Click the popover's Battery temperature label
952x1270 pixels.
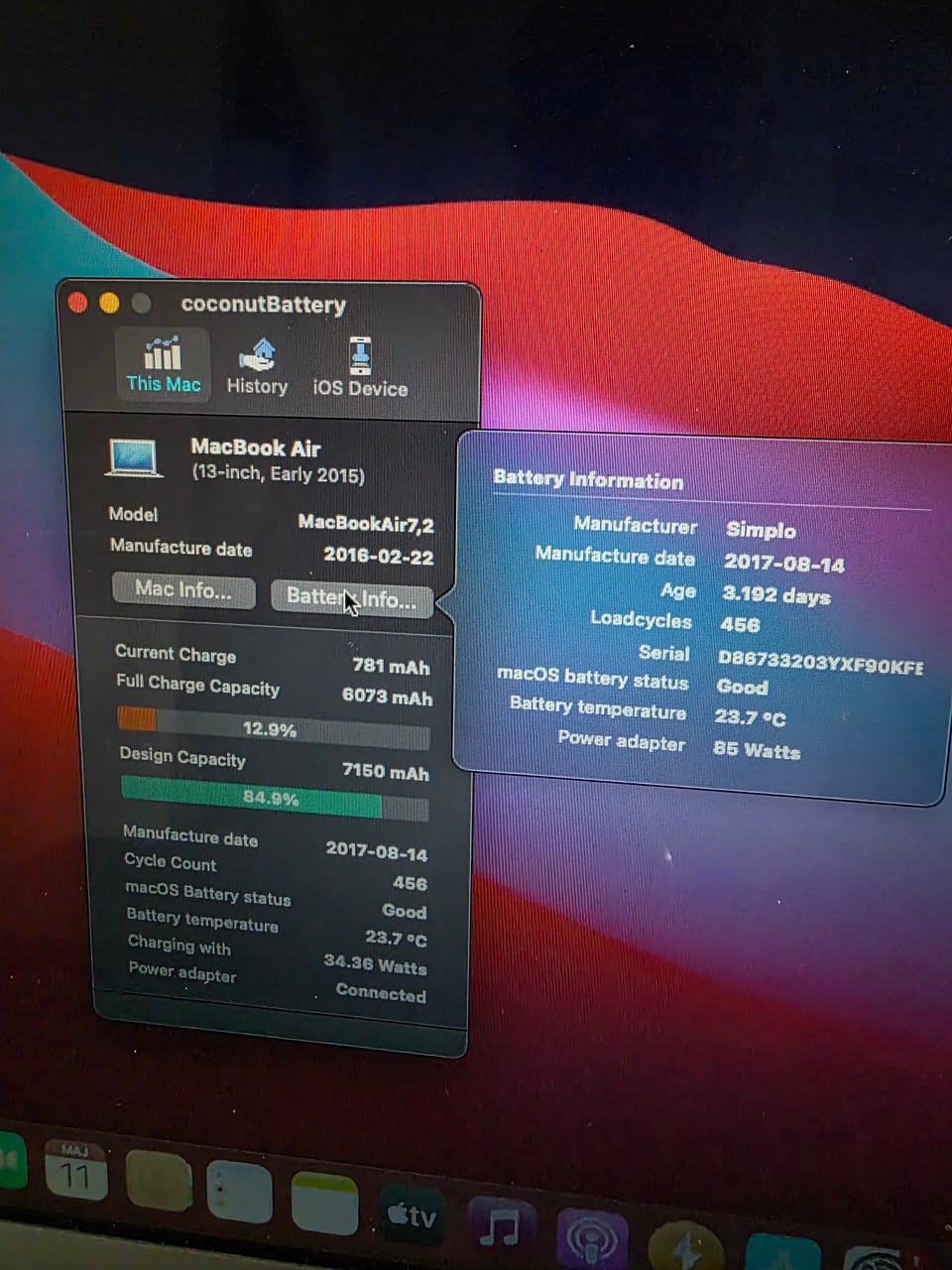coord(598,708)
